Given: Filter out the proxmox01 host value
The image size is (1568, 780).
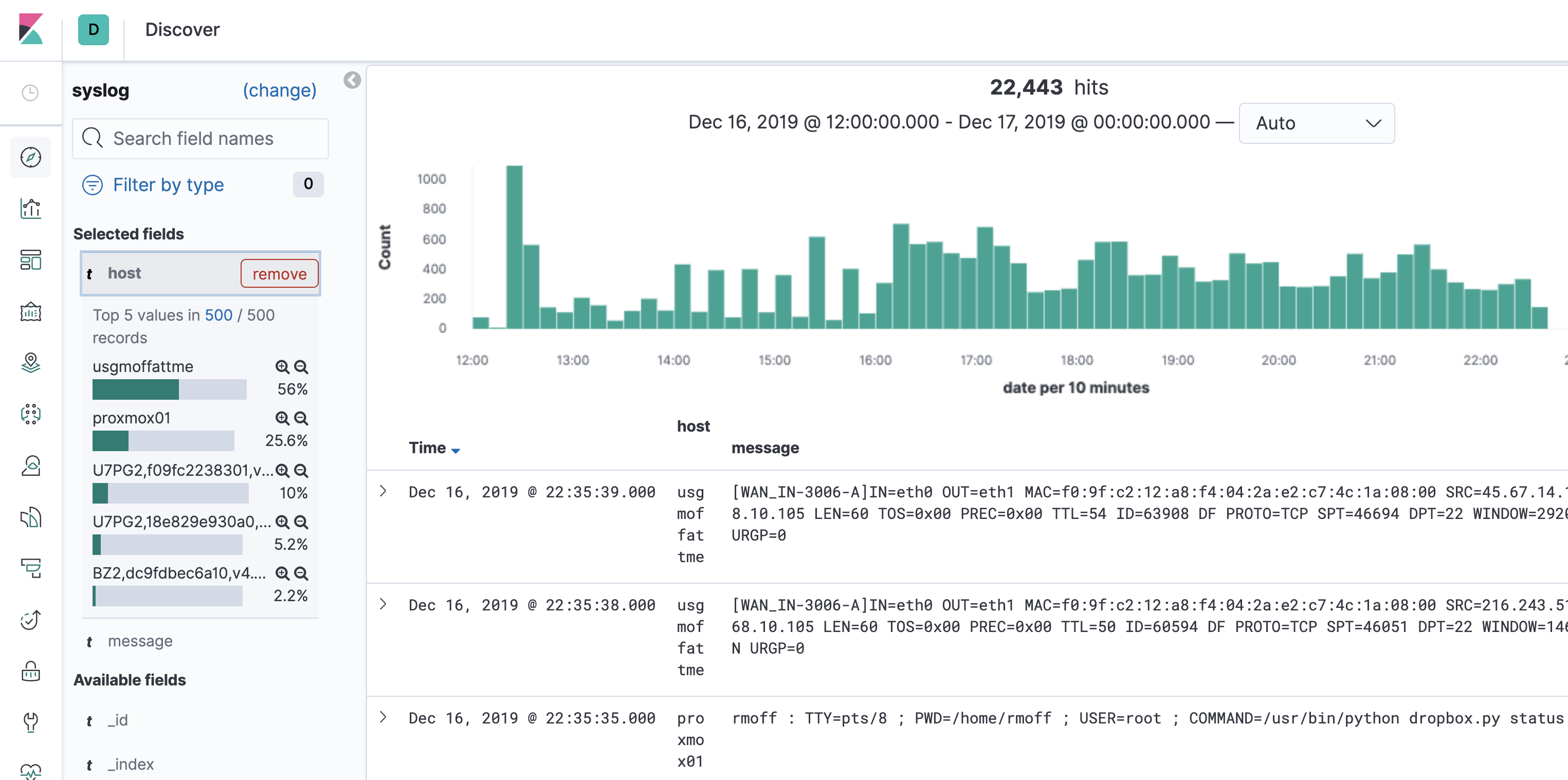Looking at the screenshot, I should [x=301, y=419].
